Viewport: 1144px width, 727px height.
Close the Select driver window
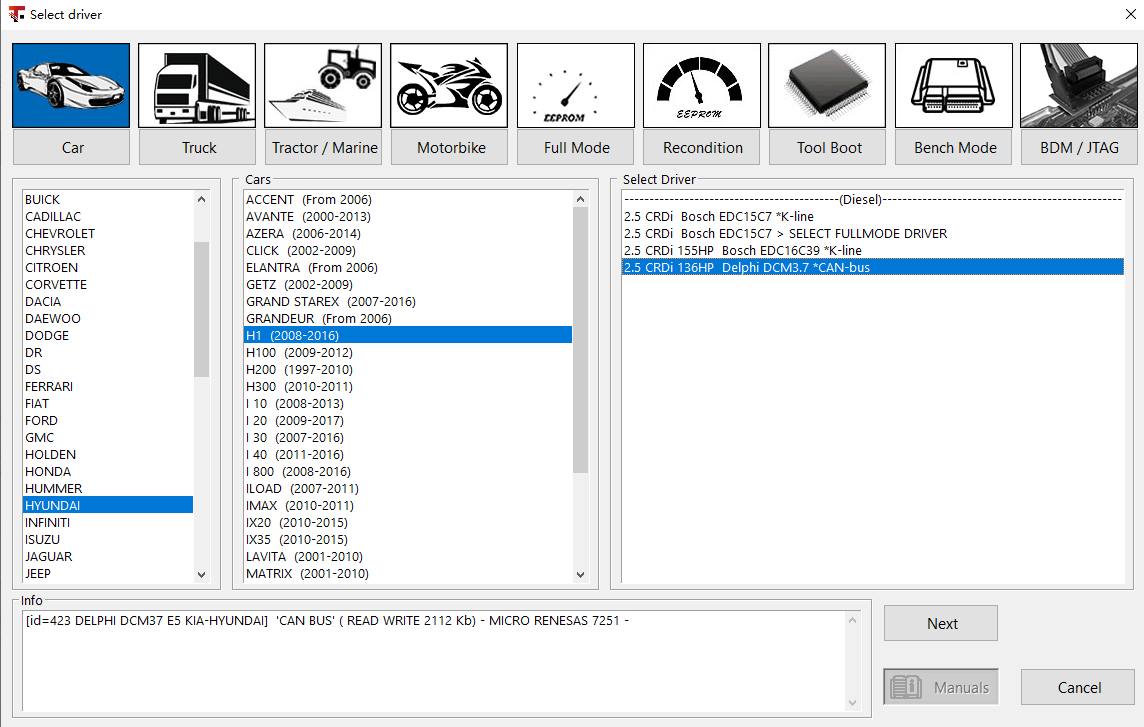[1130, 14]
